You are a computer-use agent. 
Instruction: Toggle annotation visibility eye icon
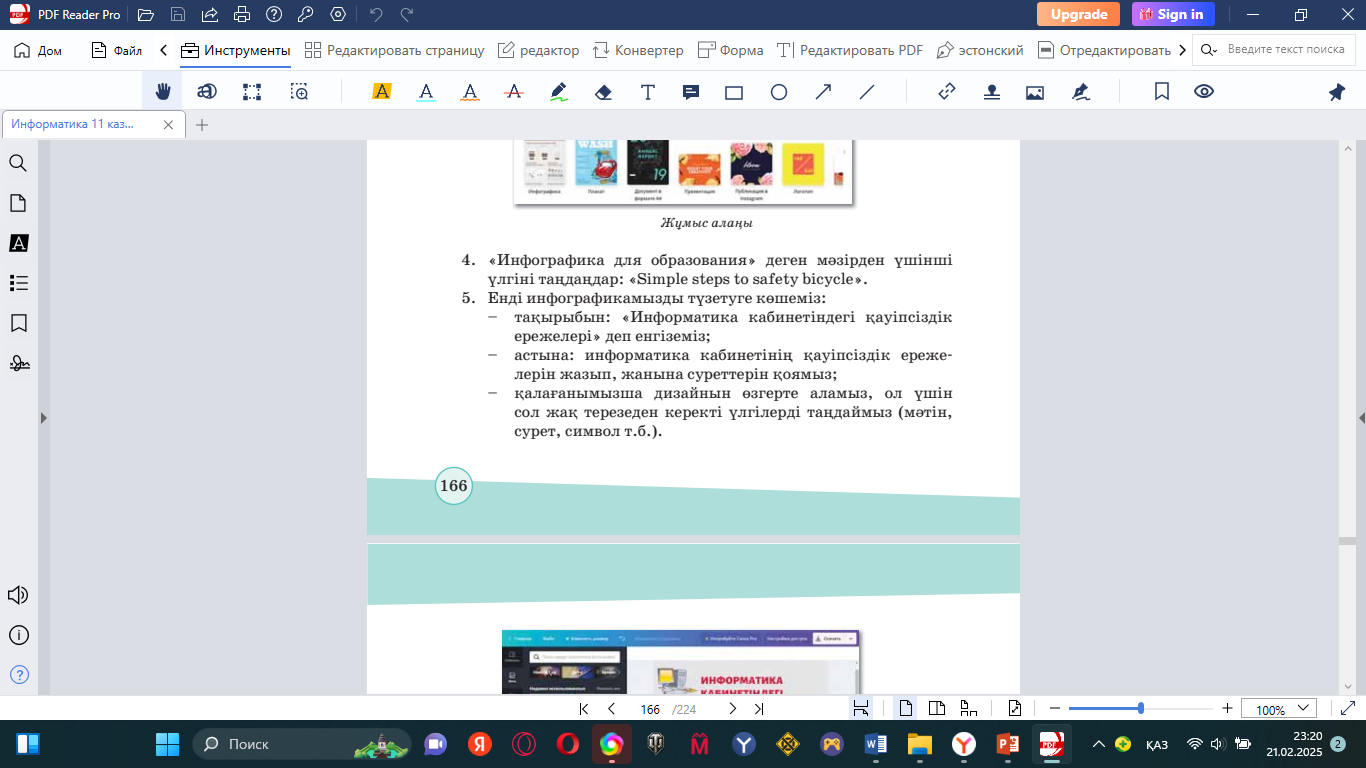(1204, 92)
